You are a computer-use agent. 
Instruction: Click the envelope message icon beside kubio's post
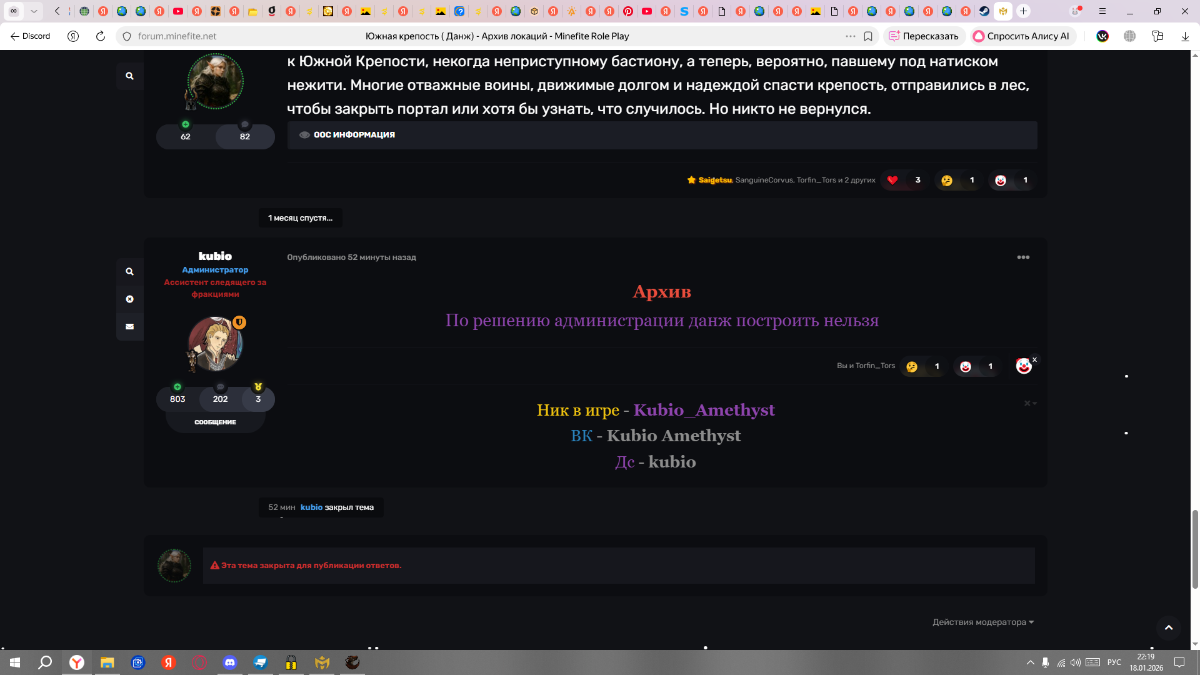pos(130,326)
